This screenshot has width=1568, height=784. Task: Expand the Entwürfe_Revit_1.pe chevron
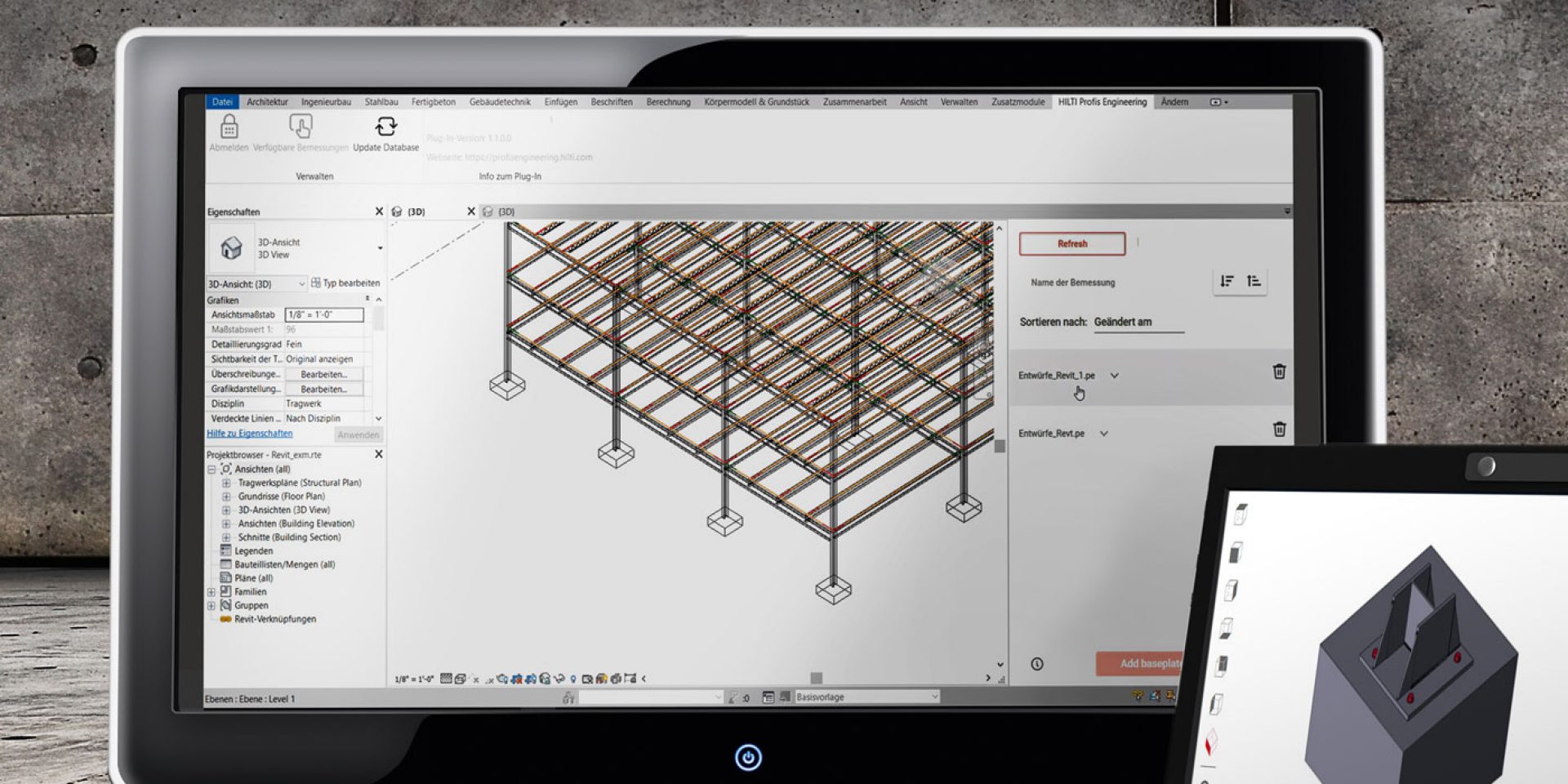click(x=1114, y=376)
